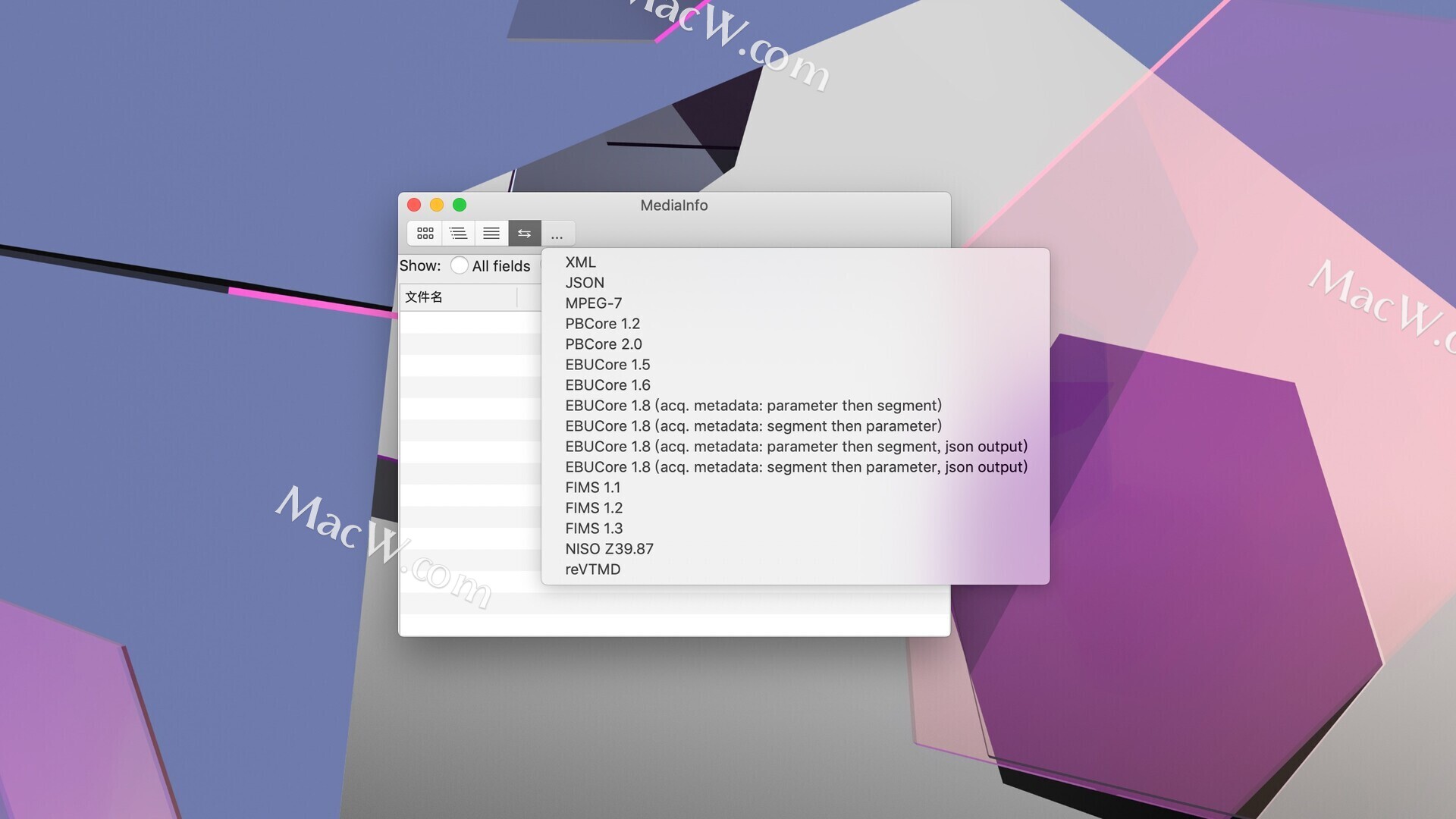Choose XML from the format menu

pos(795,262)
